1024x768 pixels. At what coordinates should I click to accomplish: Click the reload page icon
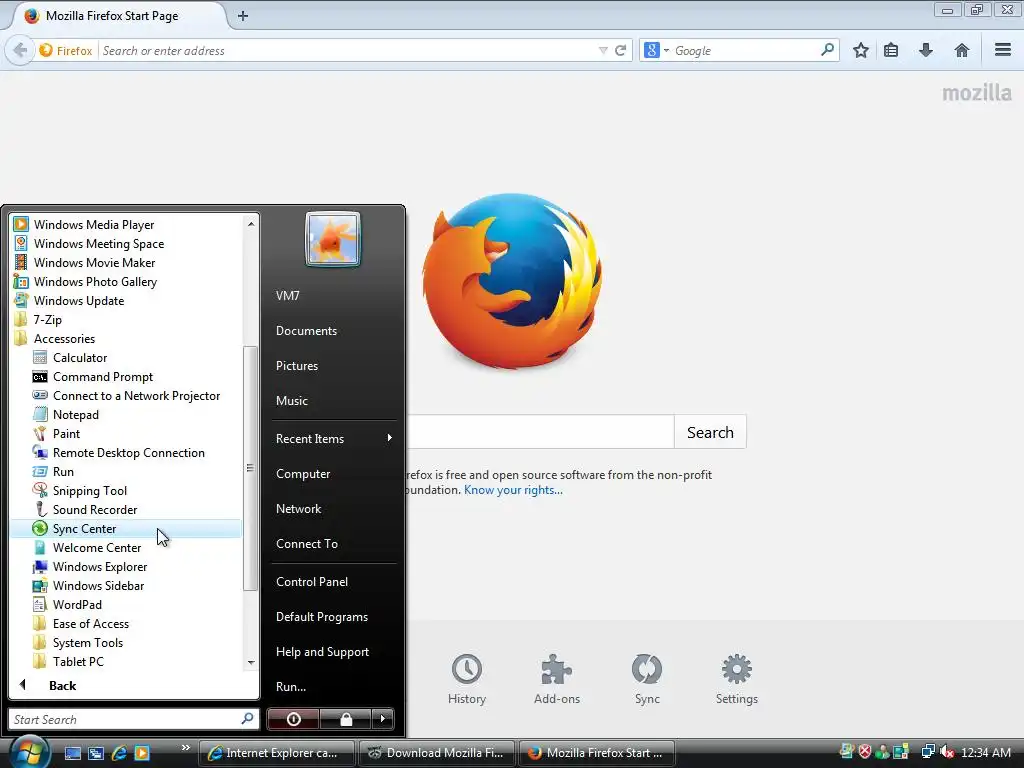tap(620, 50)
